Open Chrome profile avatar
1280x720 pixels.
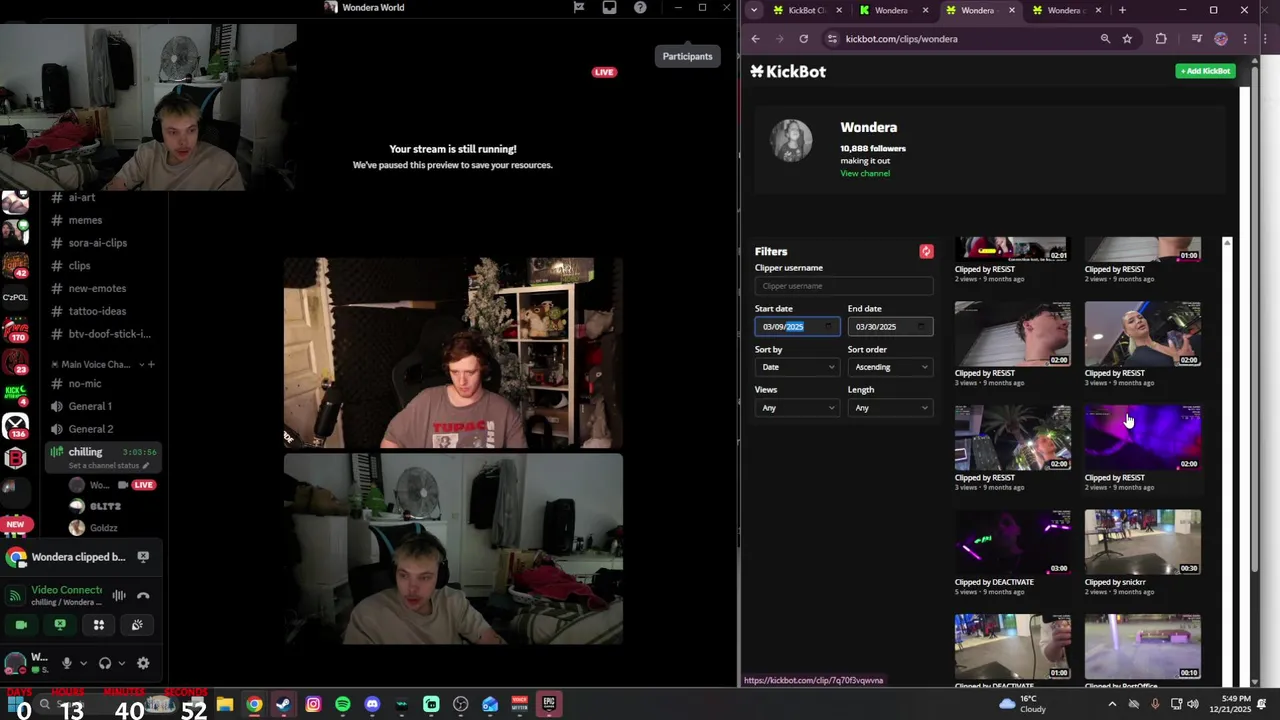pos(1221,39)
